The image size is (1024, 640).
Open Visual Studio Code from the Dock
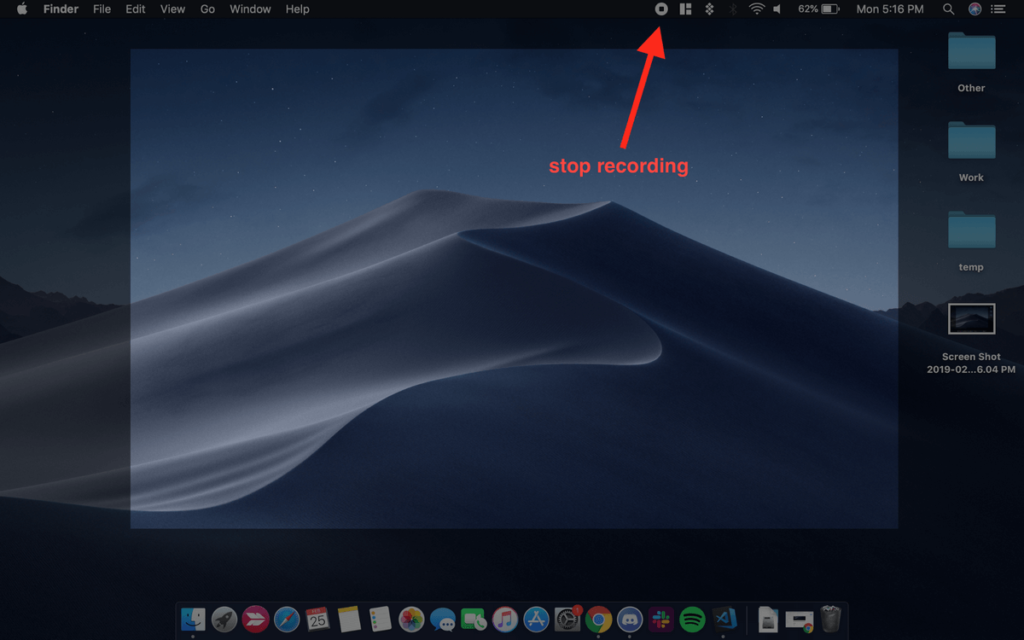point(725,620)
